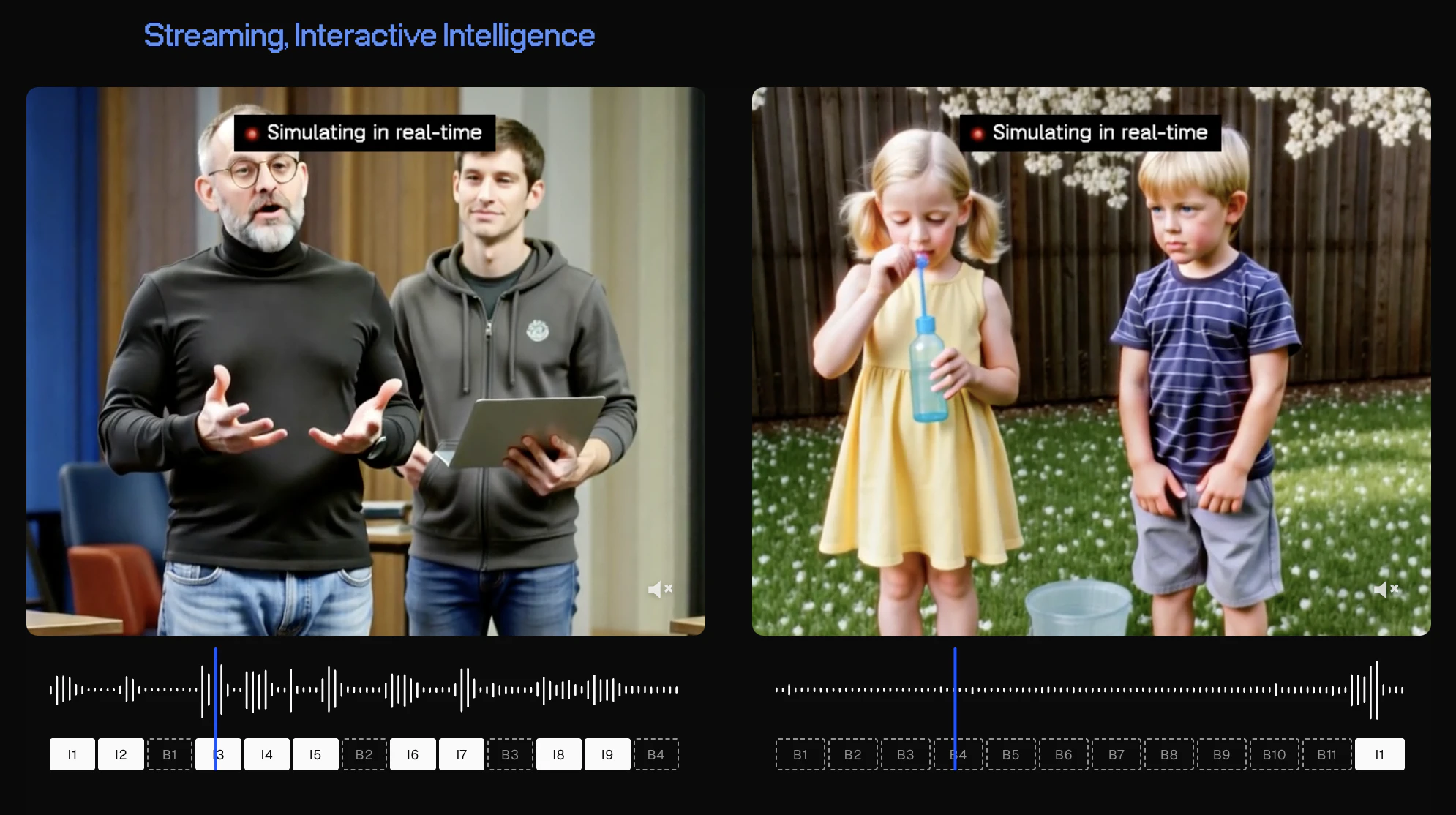Select segment I6 in the left timeline
The width and height of the screenshot is (1456, 815).
click(413, 754)
